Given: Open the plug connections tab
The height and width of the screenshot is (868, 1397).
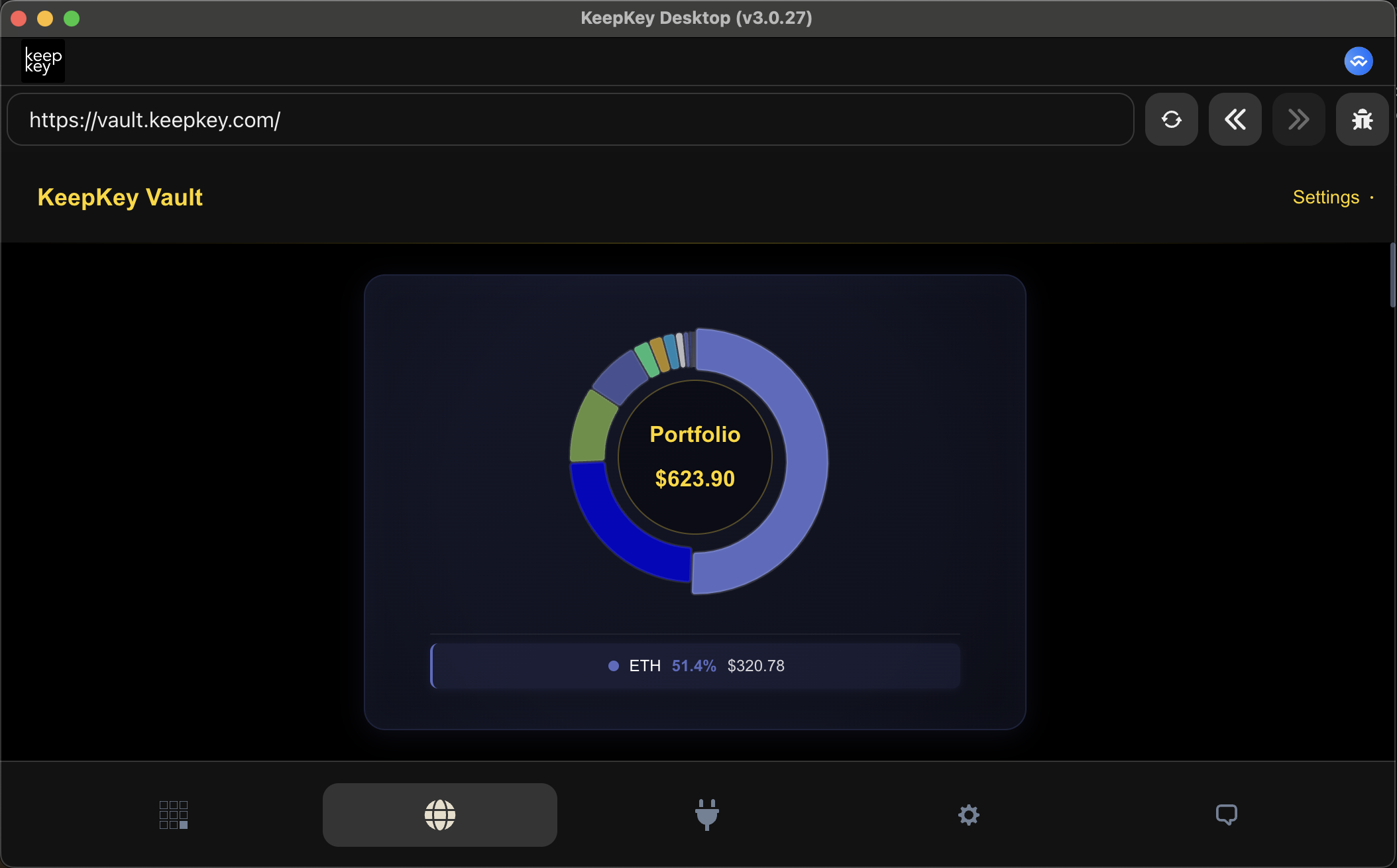Looking at the screenshot, I should [707, 815].
